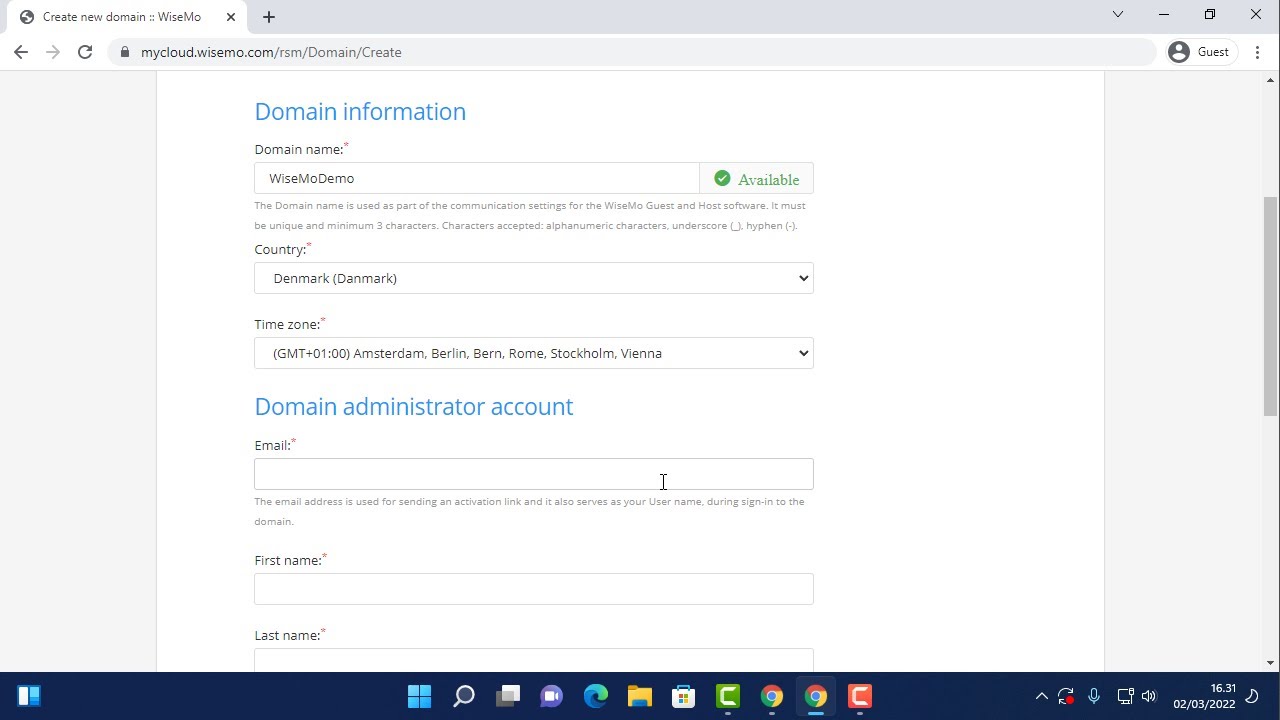Switch to first Chrome taskbar icon
Image resolution: width=1280 pixels, height=720 pixels.
(772, 696)
